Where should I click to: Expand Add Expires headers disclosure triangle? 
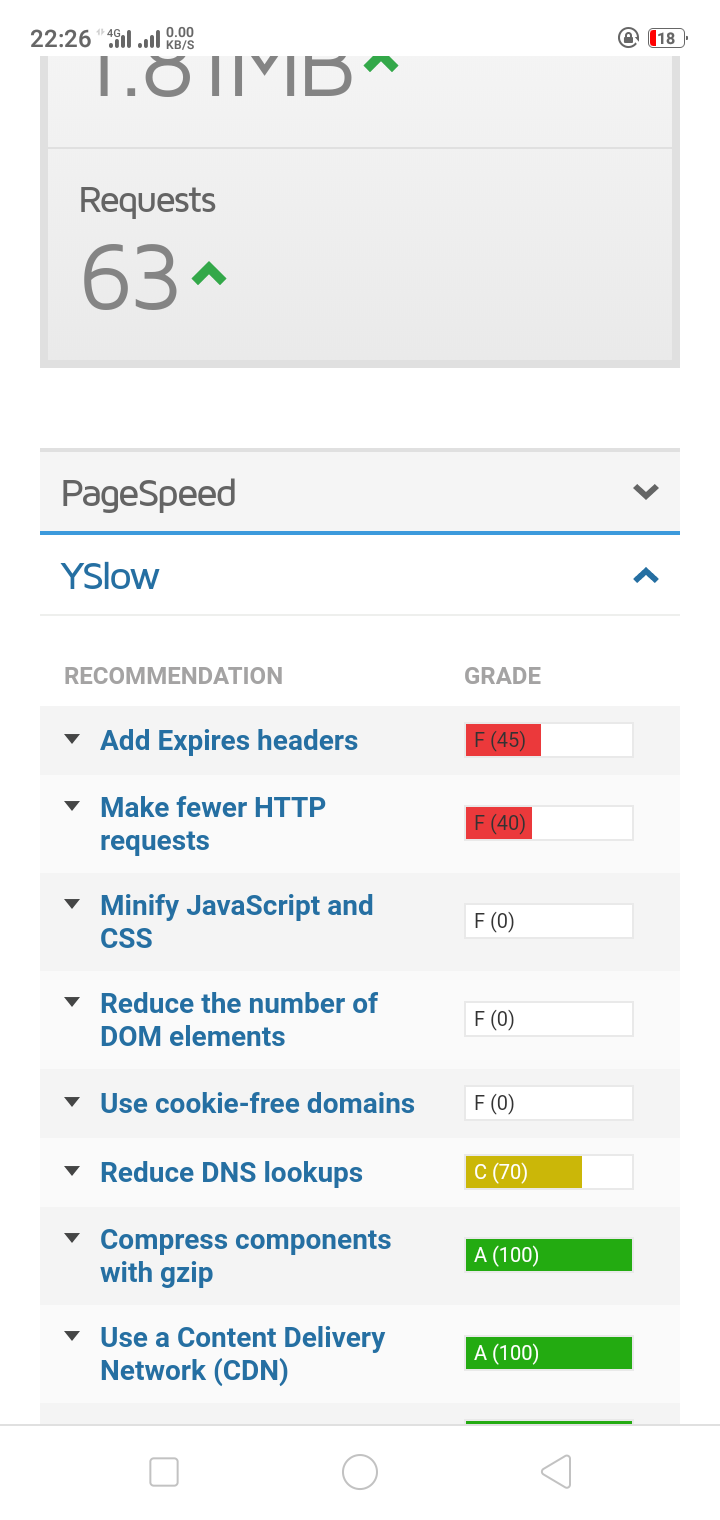pyautogui.click(x=72, y=740)
